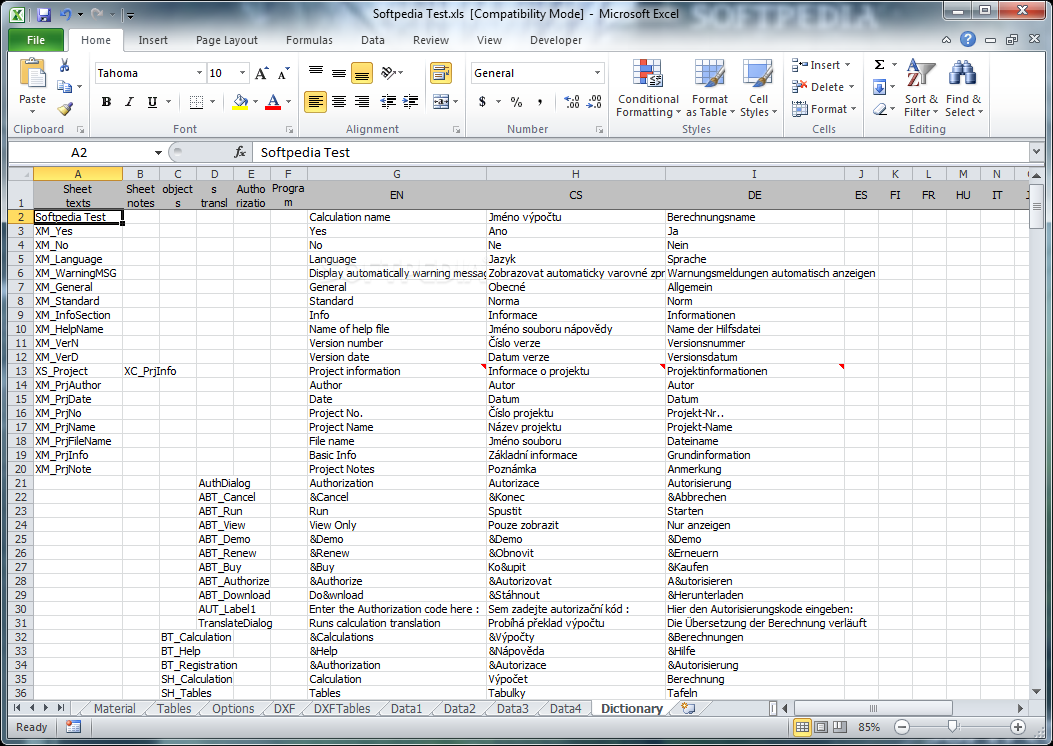Apply Comma Style format

539,102
